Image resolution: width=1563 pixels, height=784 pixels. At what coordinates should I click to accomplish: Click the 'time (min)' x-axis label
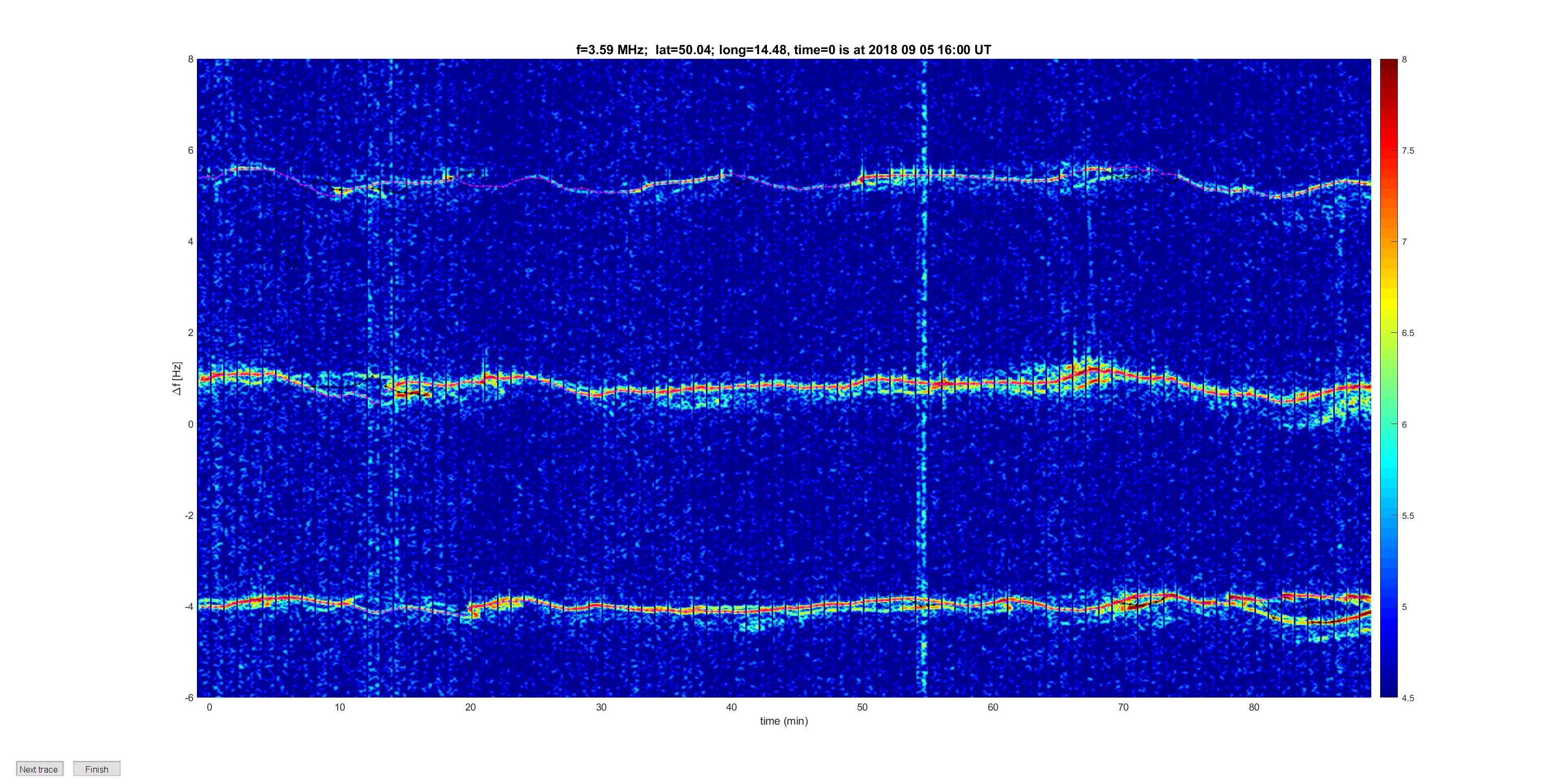click(x=784, y=721)
